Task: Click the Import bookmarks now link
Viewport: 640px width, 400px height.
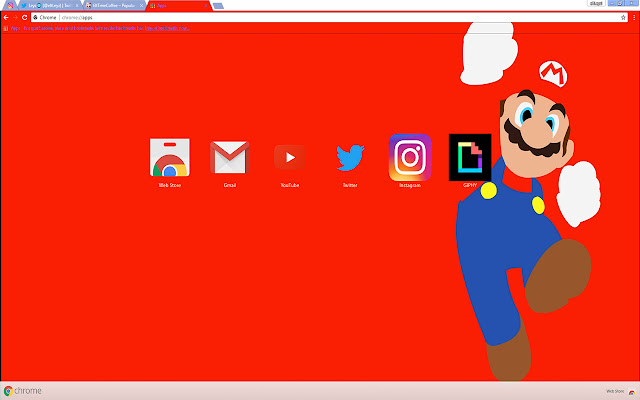Action: 167,28
